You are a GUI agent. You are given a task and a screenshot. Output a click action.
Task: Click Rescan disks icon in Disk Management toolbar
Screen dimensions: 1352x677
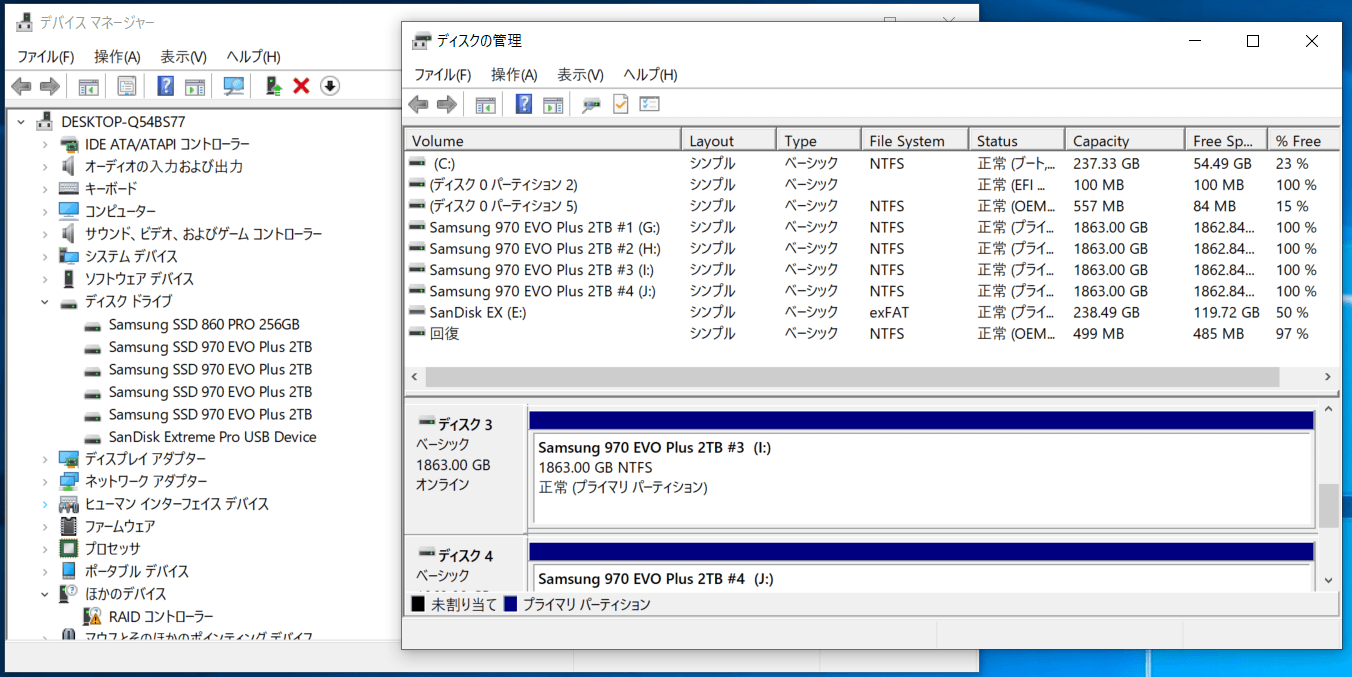592,104
